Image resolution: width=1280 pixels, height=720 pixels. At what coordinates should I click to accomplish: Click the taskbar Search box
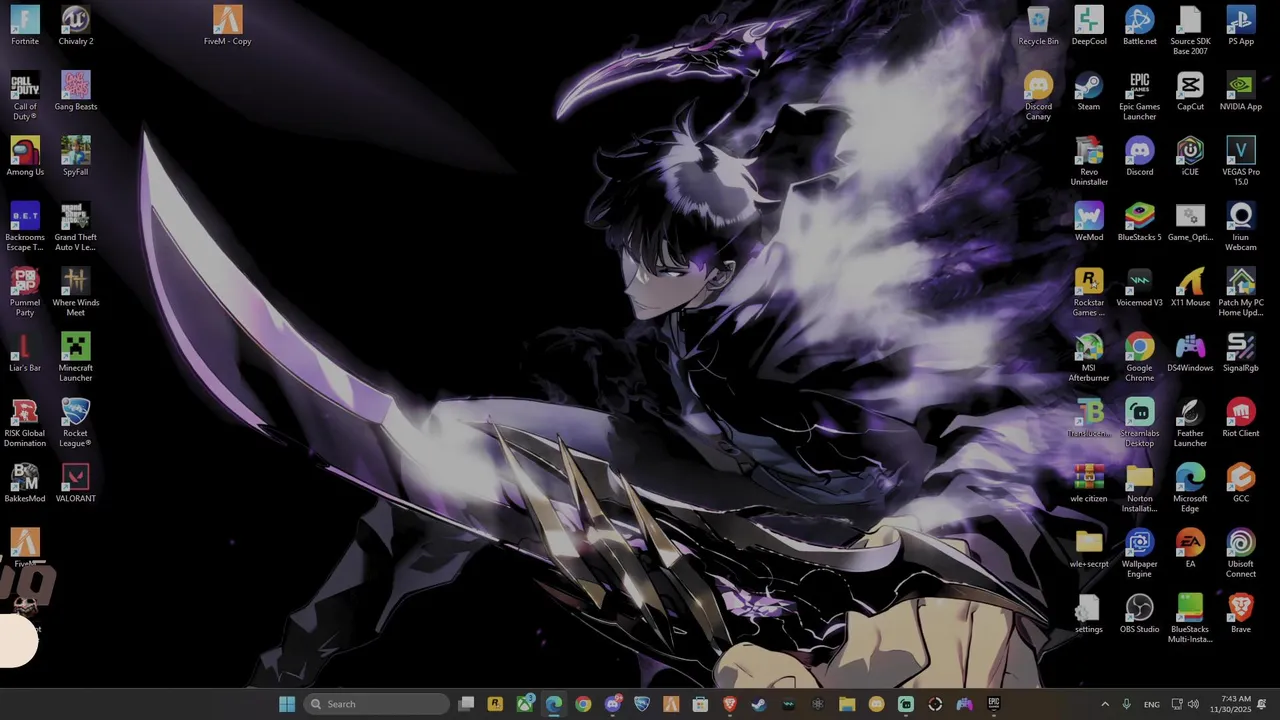pyautogui.click(x=376, y=704)
